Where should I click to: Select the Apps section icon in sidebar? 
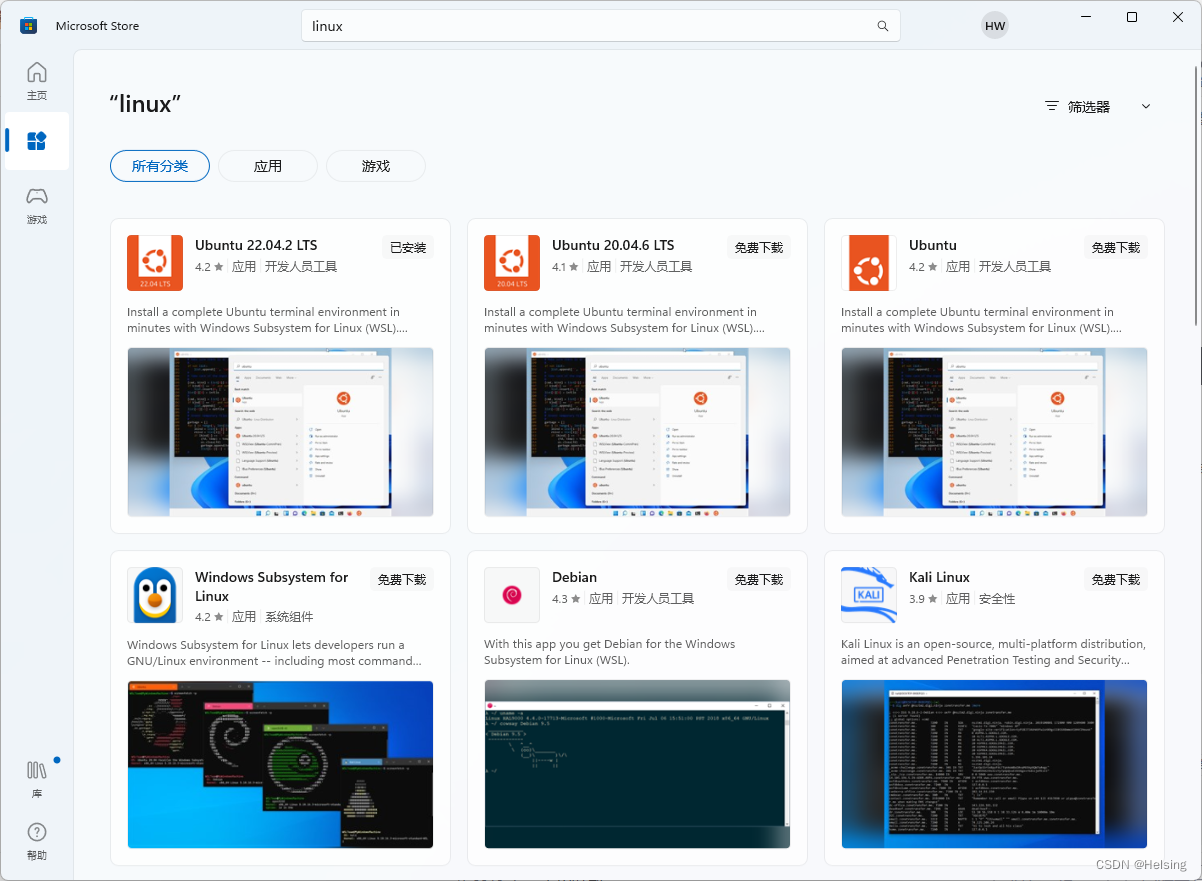coord(37,141)
